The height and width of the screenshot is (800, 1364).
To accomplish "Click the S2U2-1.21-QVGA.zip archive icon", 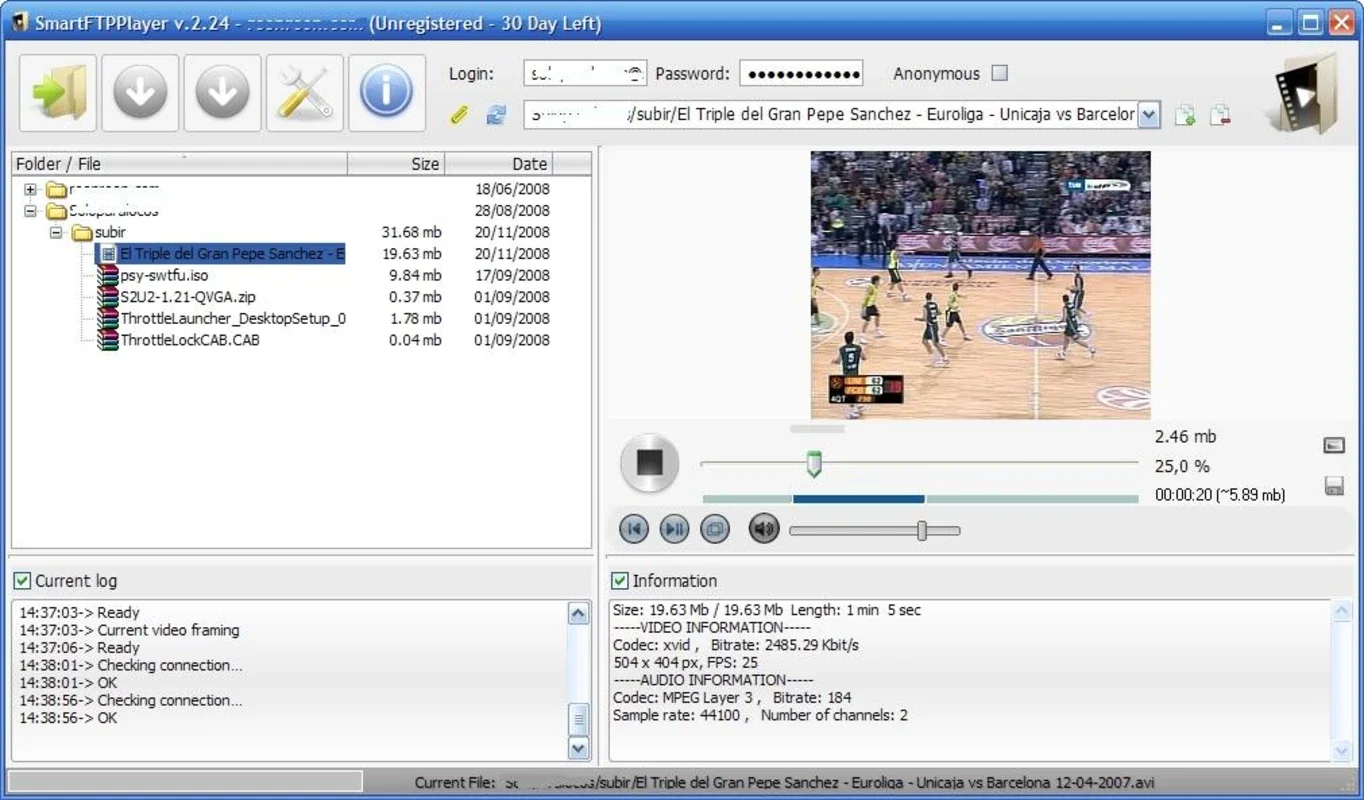I will [107, 297].
